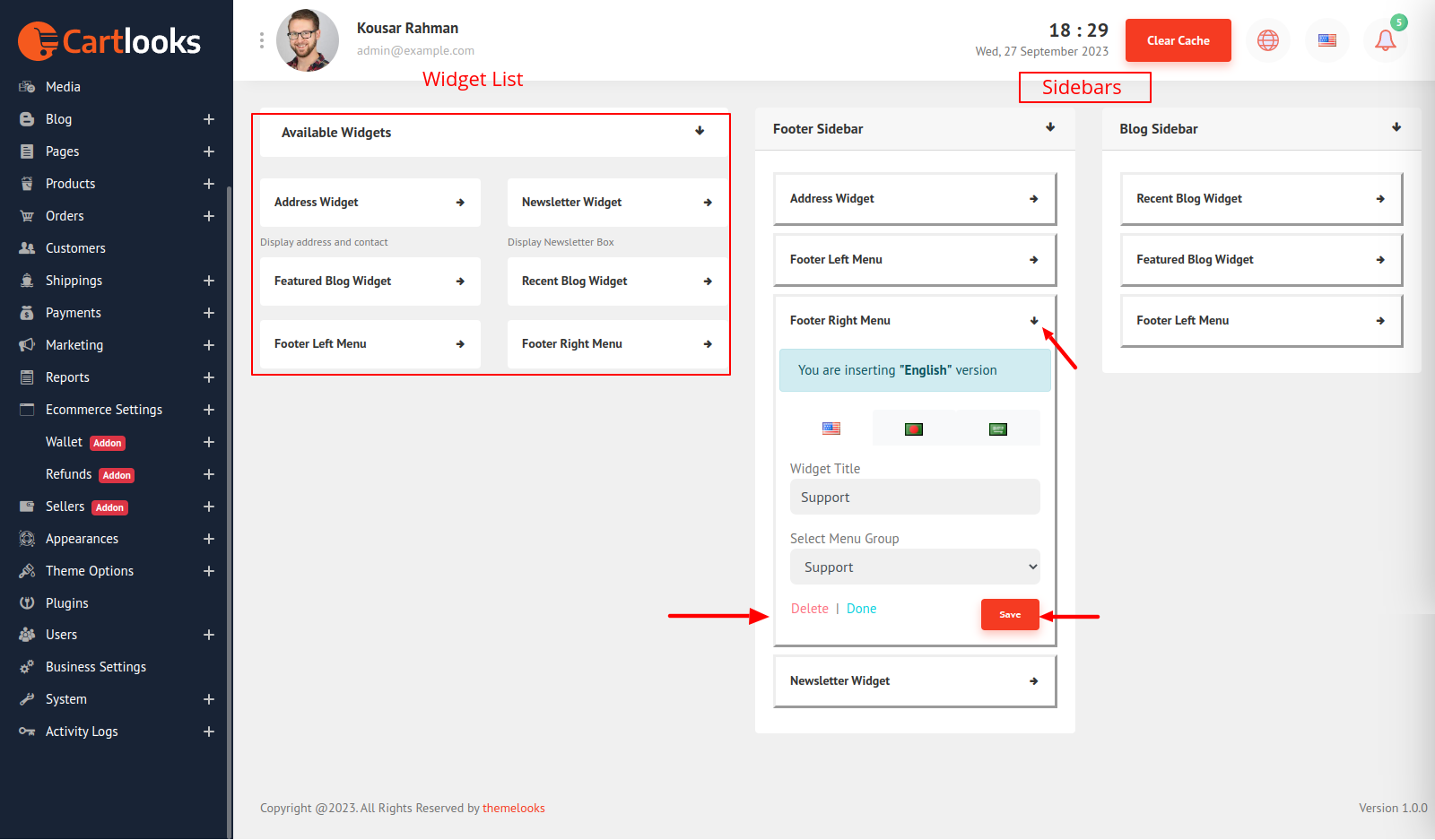Open the Select Menu Group dropdown

(x=914, y=567)
